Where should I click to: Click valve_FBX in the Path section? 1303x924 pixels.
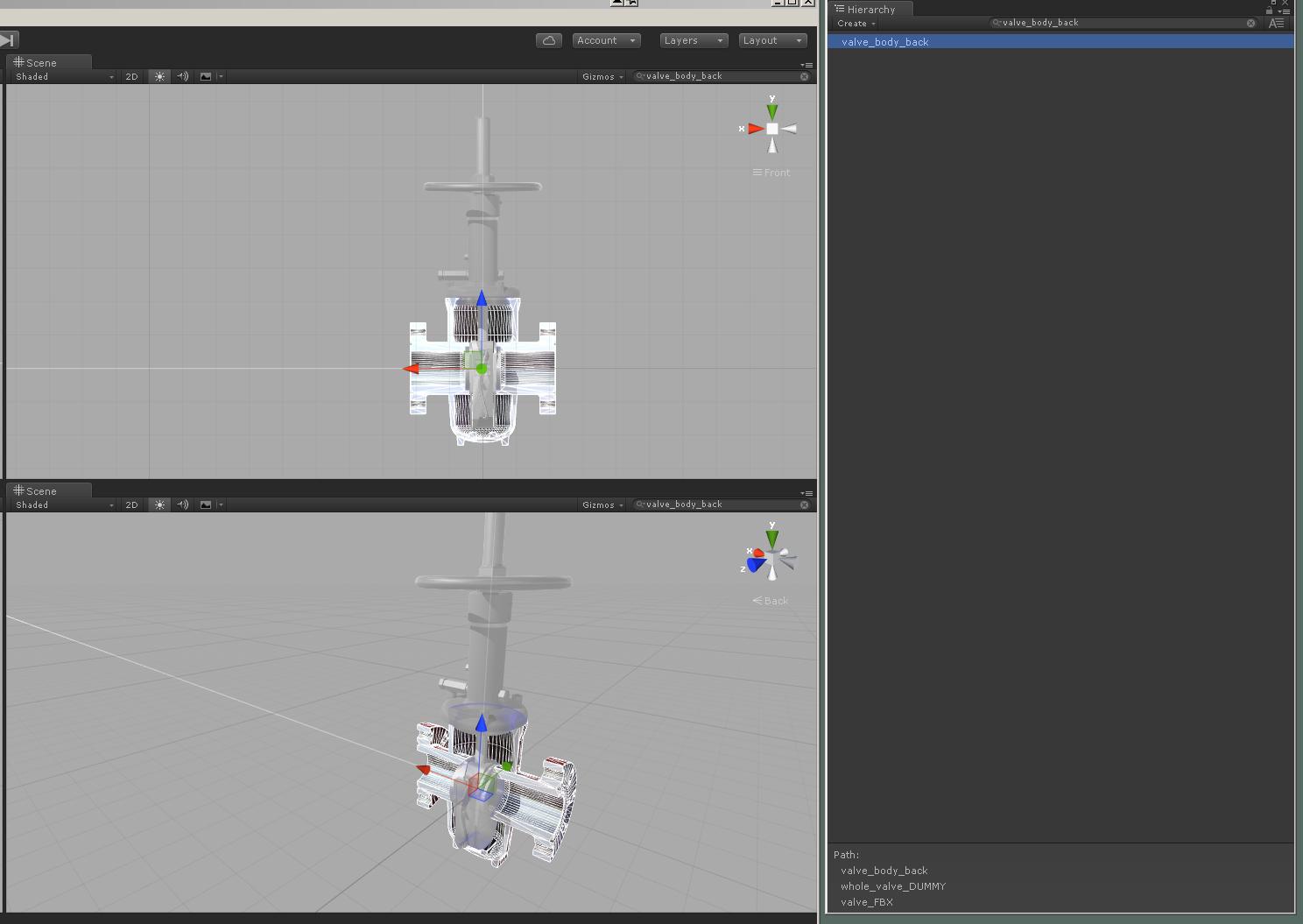click(x=867, y=902)
